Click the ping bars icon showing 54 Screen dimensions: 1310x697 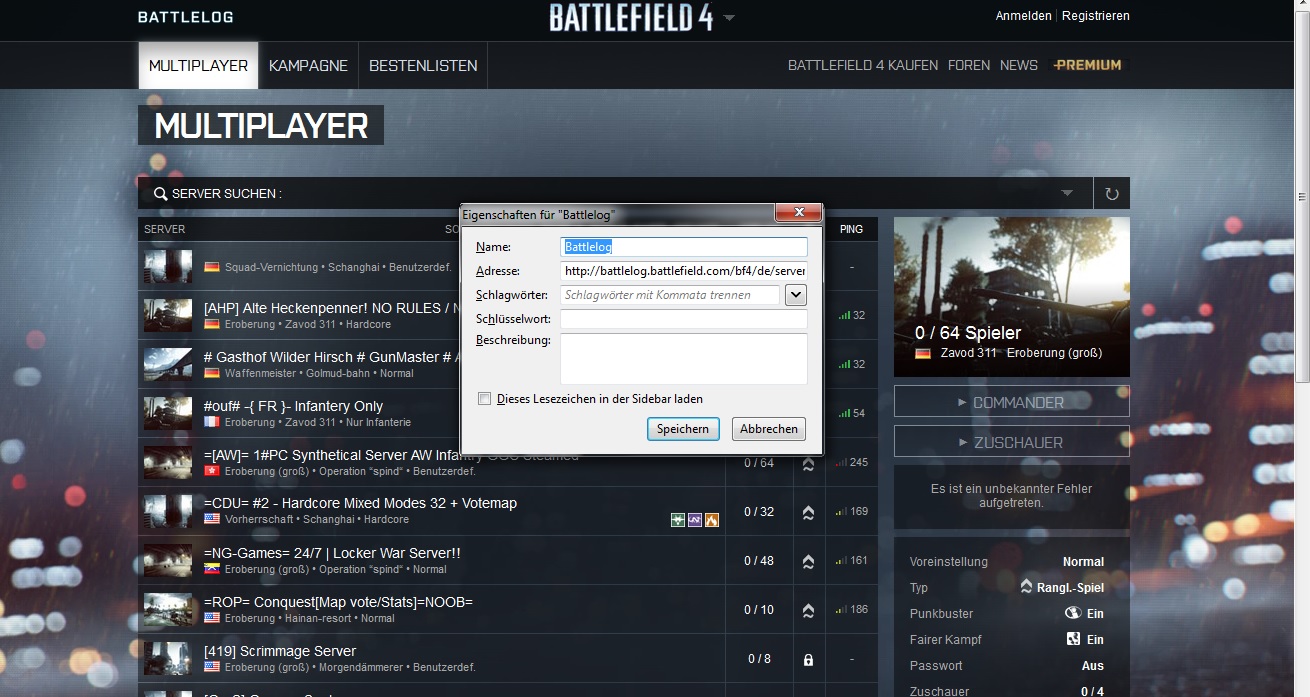(x=845, y=413)
